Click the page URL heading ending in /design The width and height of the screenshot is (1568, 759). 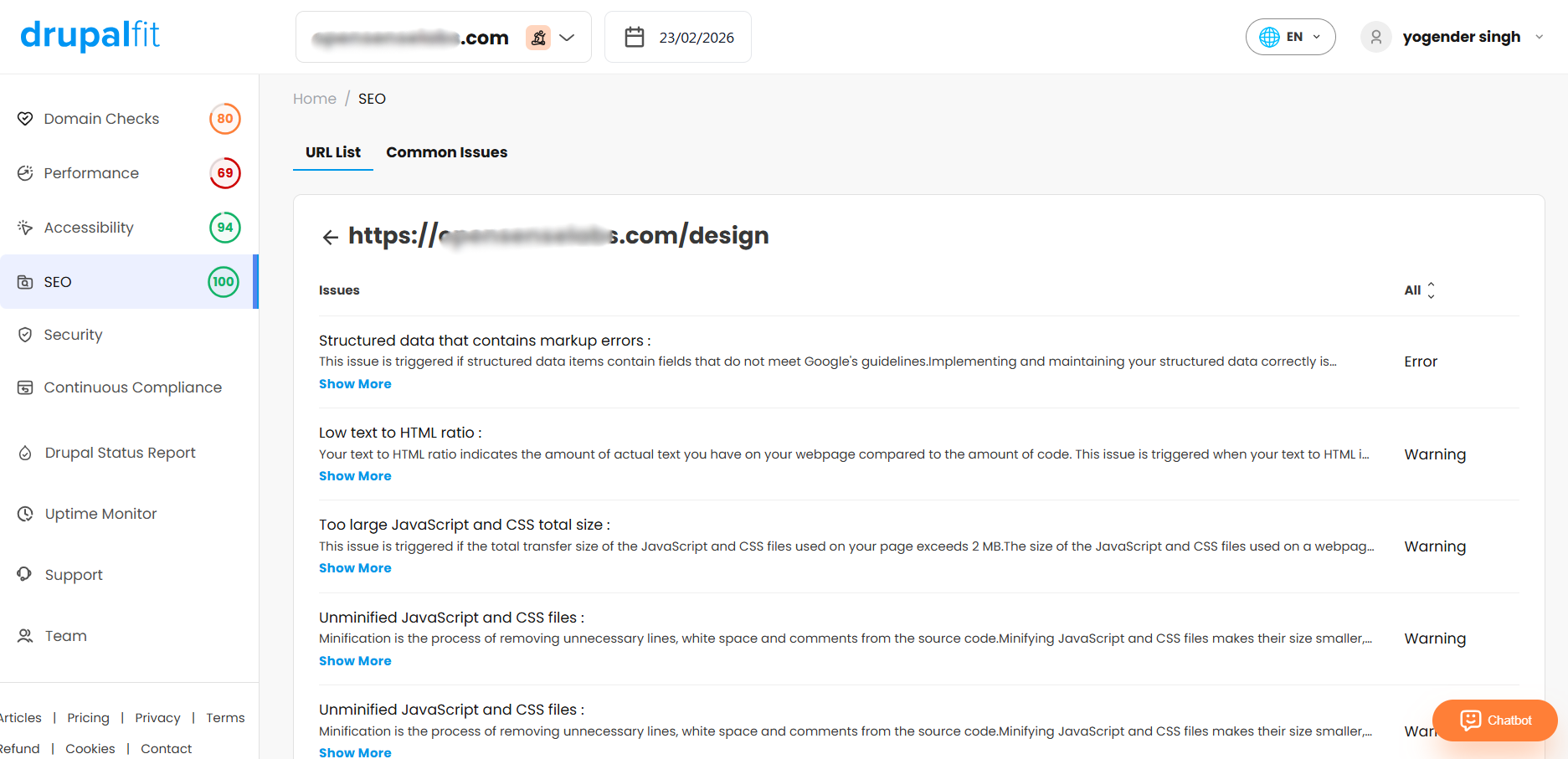pyautogui.click(x=558, y=236)
